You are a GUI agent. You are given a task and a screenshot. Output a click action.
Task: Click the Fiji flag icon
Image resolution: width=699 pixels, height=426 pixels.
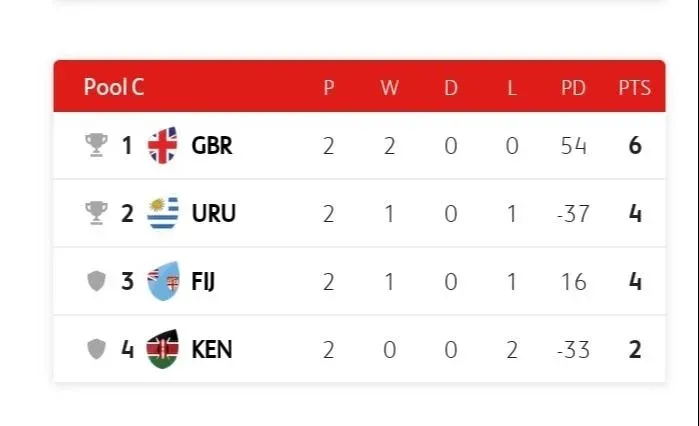tap(162, 282)
